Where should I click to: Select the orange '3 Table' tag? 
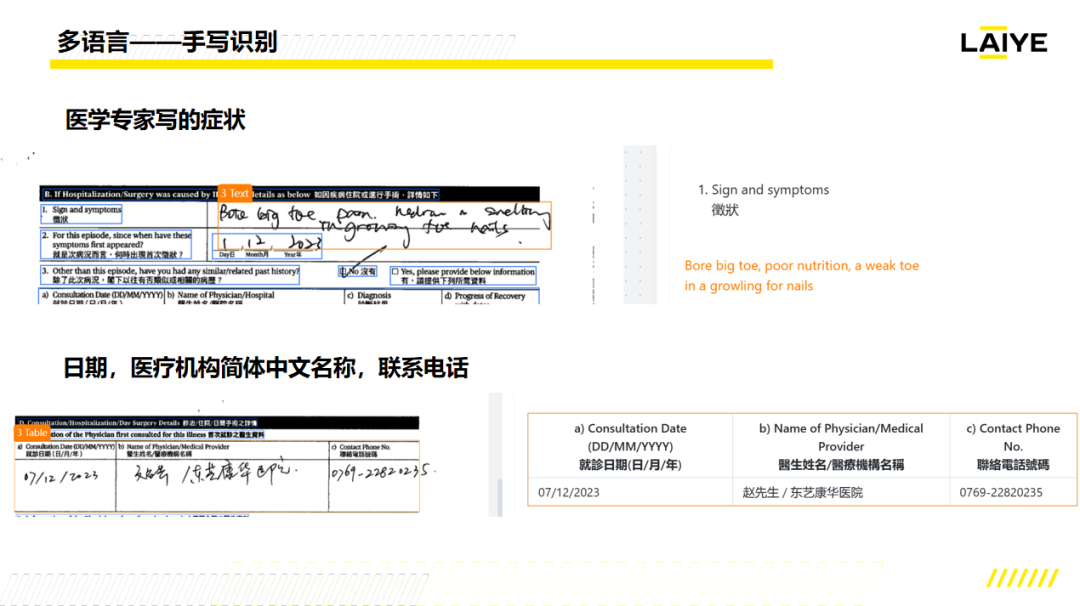tap(32, 433)
